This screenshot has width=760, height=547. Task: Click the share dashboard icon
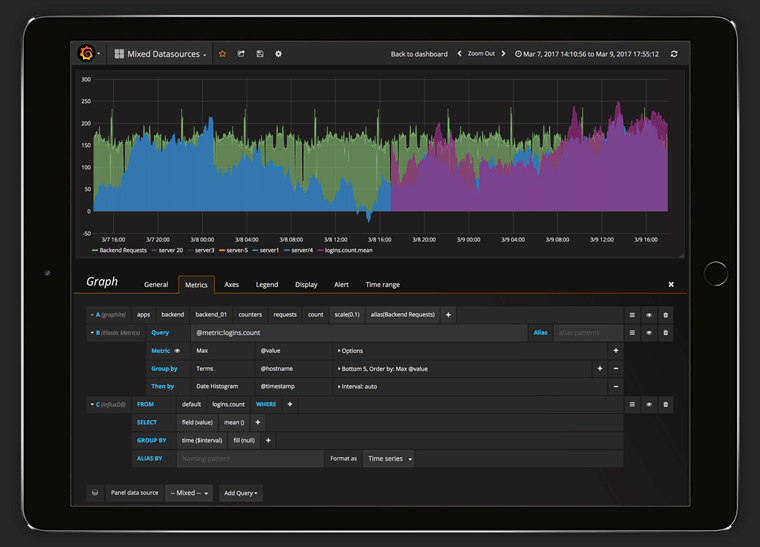pyautogui.click(x=241, y=54)
